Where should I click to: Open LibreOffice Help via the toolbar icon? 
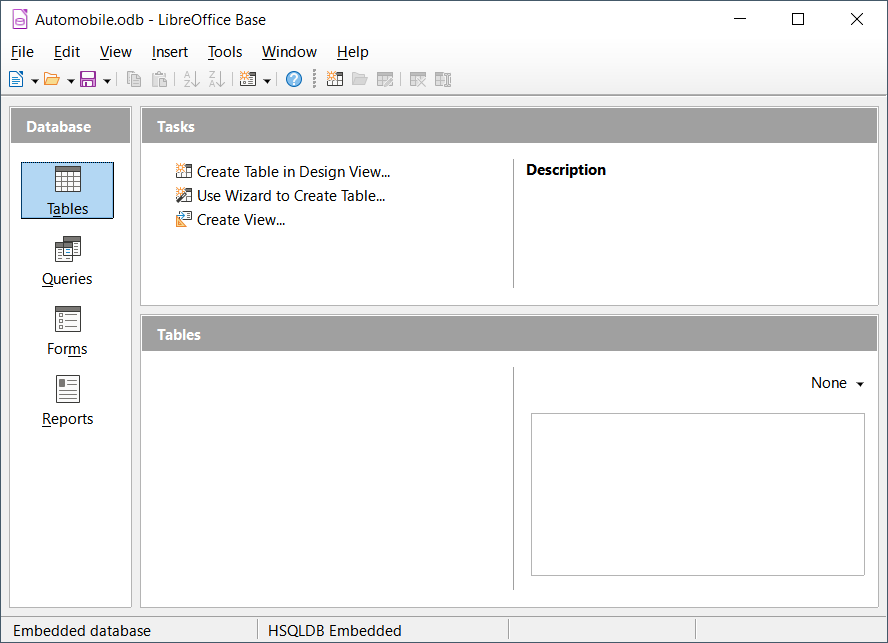[x=293, y=79]
